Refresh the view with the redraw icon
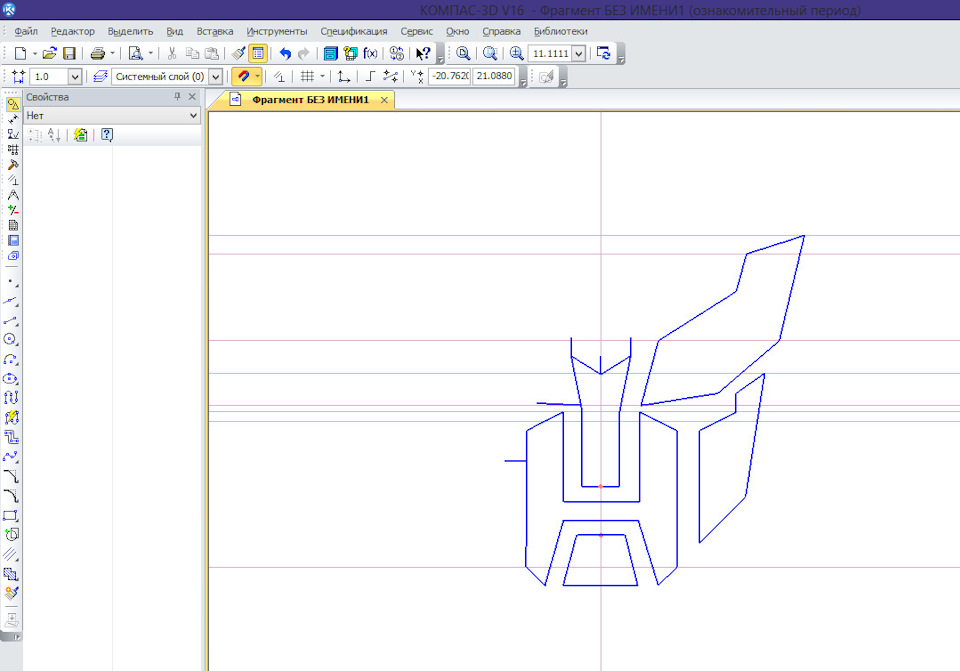The image size is (960, 671). (x=604, y=54)
